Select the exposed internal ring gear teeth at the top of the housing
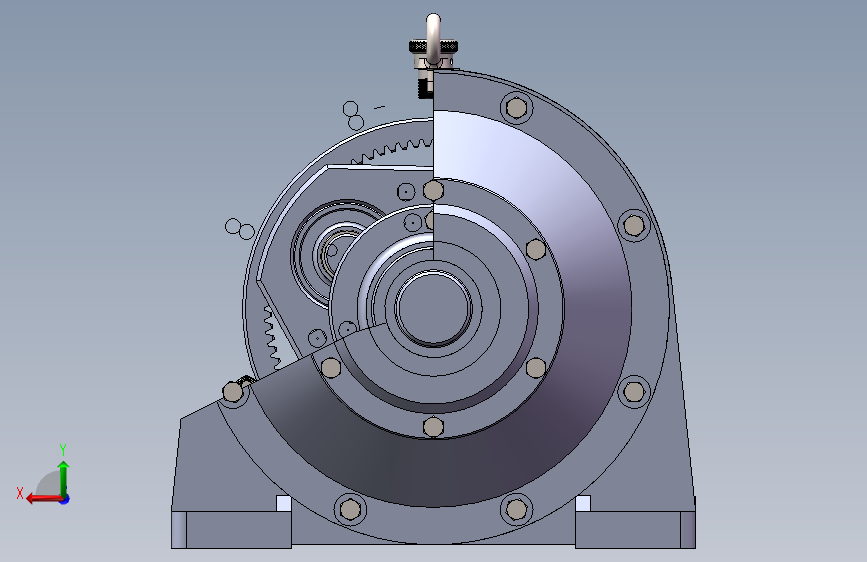 (391, 152)
